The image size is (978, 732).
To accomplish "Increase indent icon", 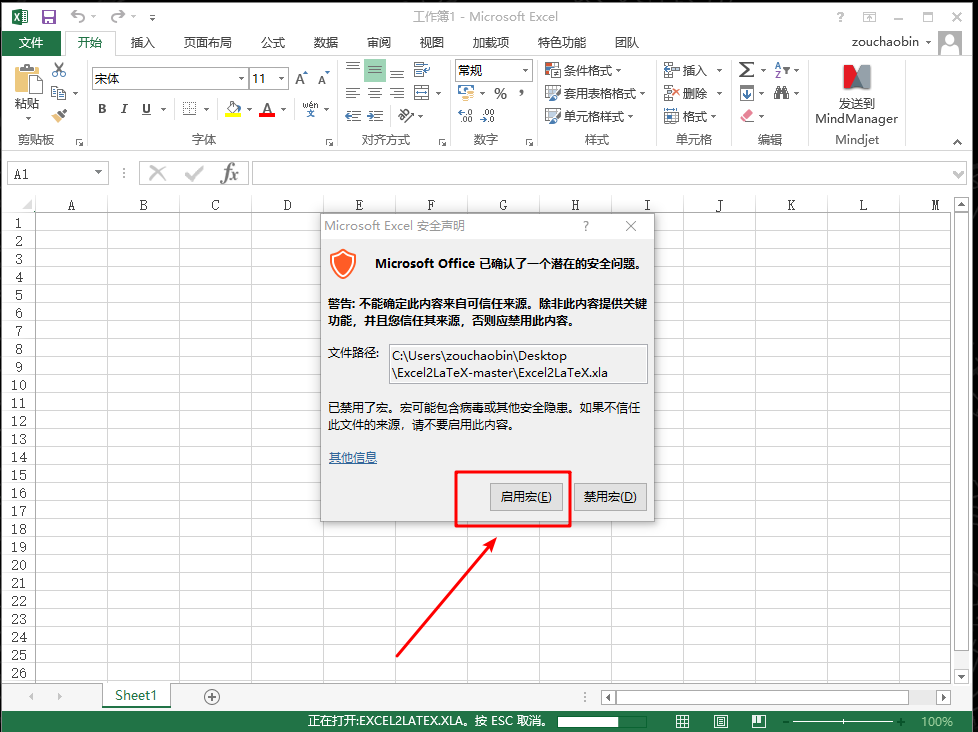I will coord(375,116).
